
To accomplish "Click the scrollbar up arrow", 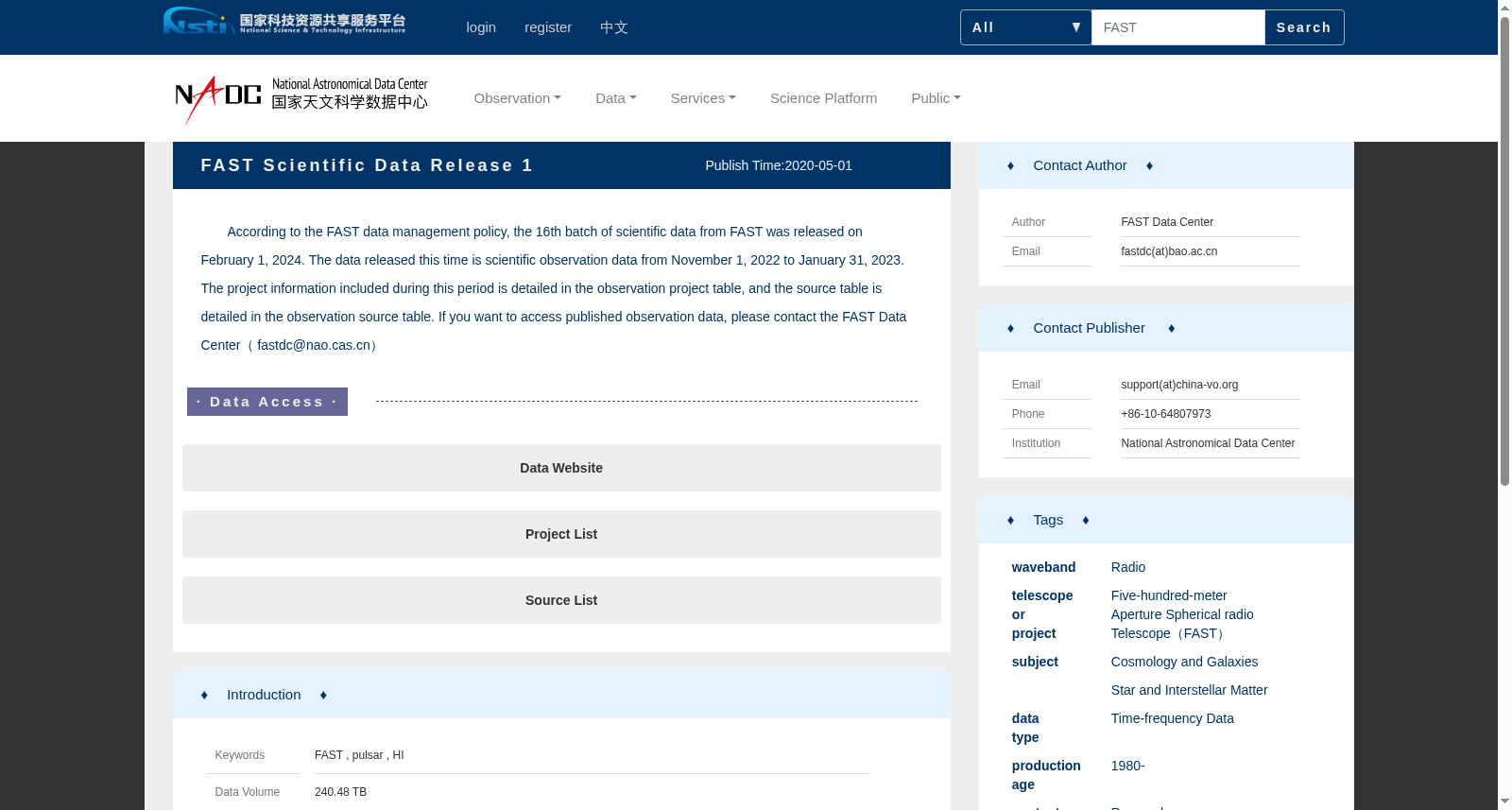I will pos(1504,8).
